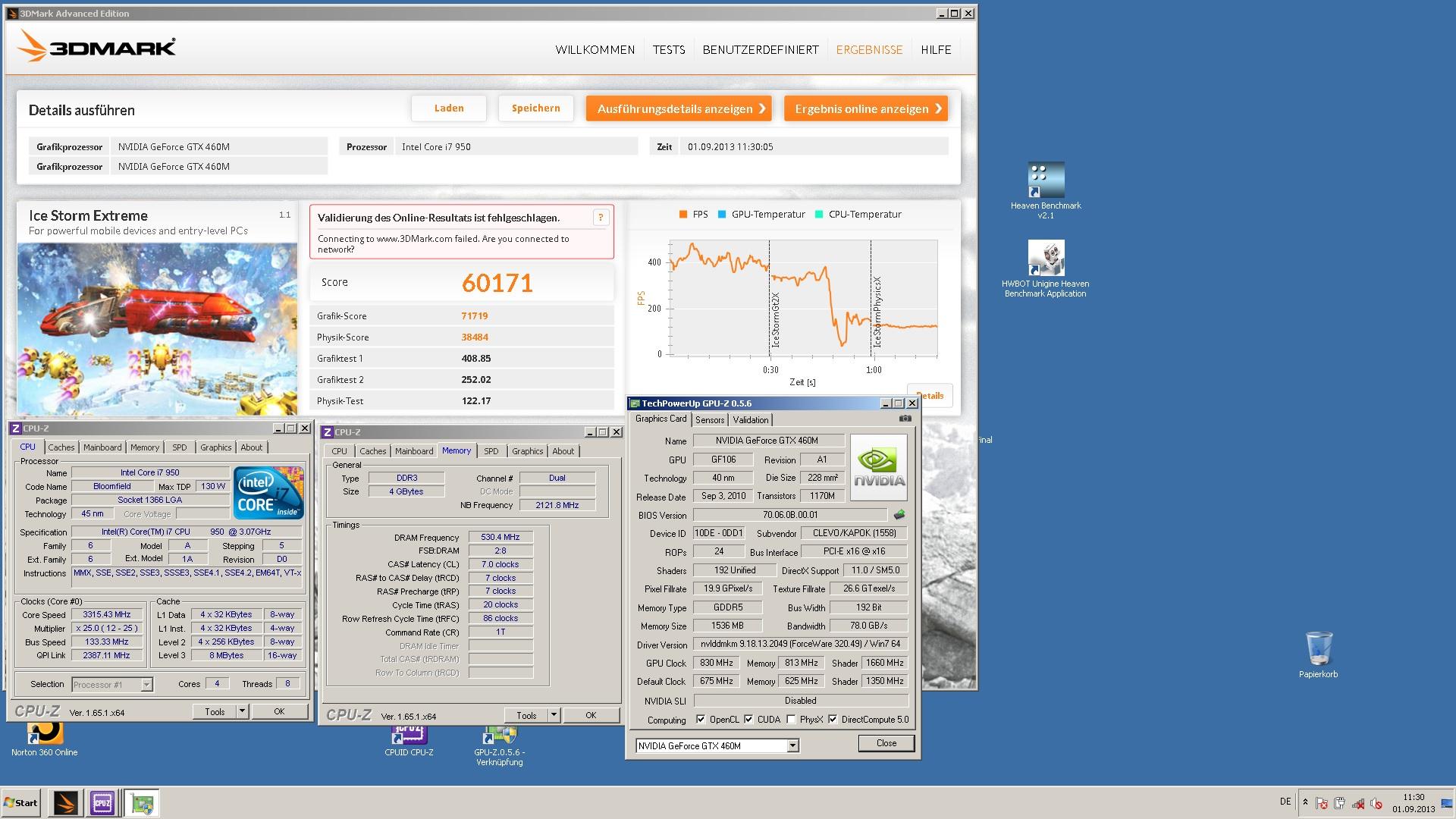This screenshot has height=819, width=1456.
Task: Click the Laden button
Action: [449, 108]
